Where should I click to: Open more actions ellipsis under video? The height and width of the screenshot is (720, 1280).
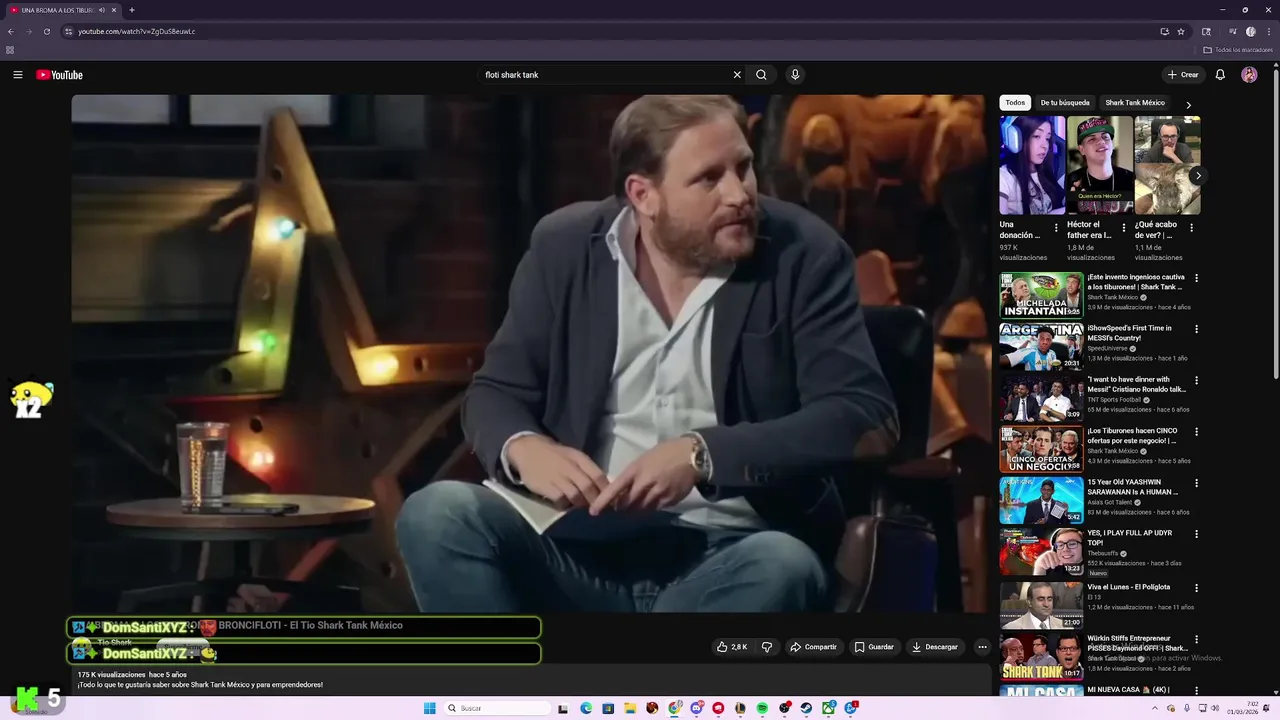(x=982, y=647)
